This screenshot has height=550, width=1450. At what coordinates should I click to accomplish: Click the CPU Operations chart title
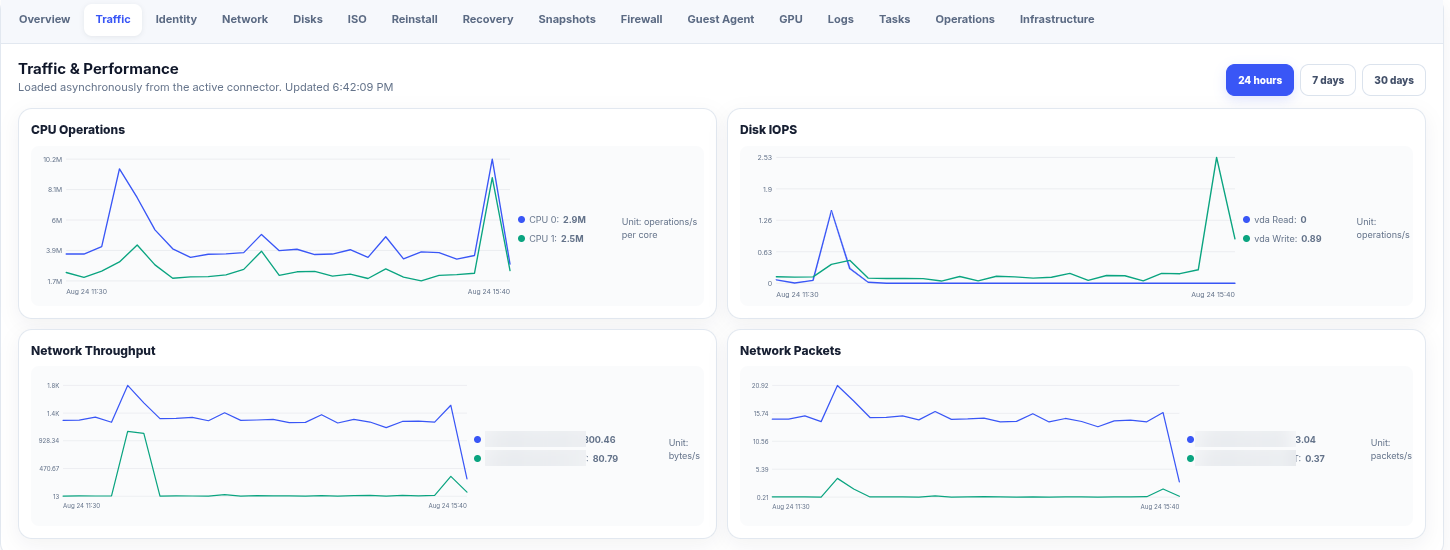(78, 129)
